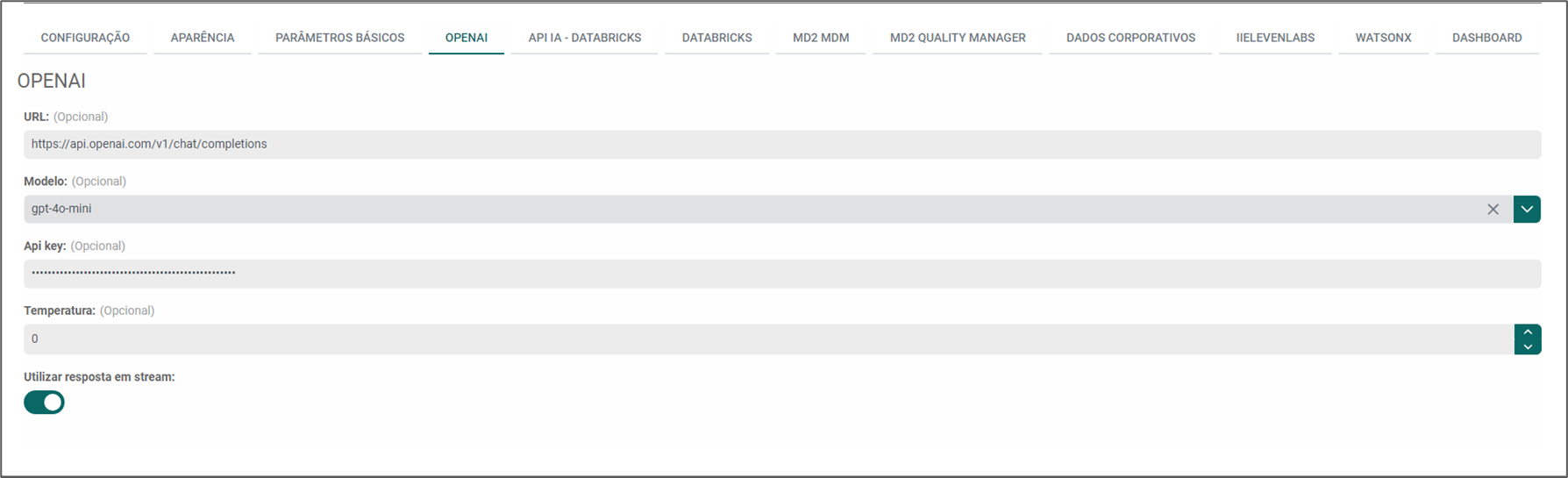Image resolution: width=1568 pixels, height=478 pixels.
Task: Expand the Modelo dropdown arrow
Action: point(1527,210)
